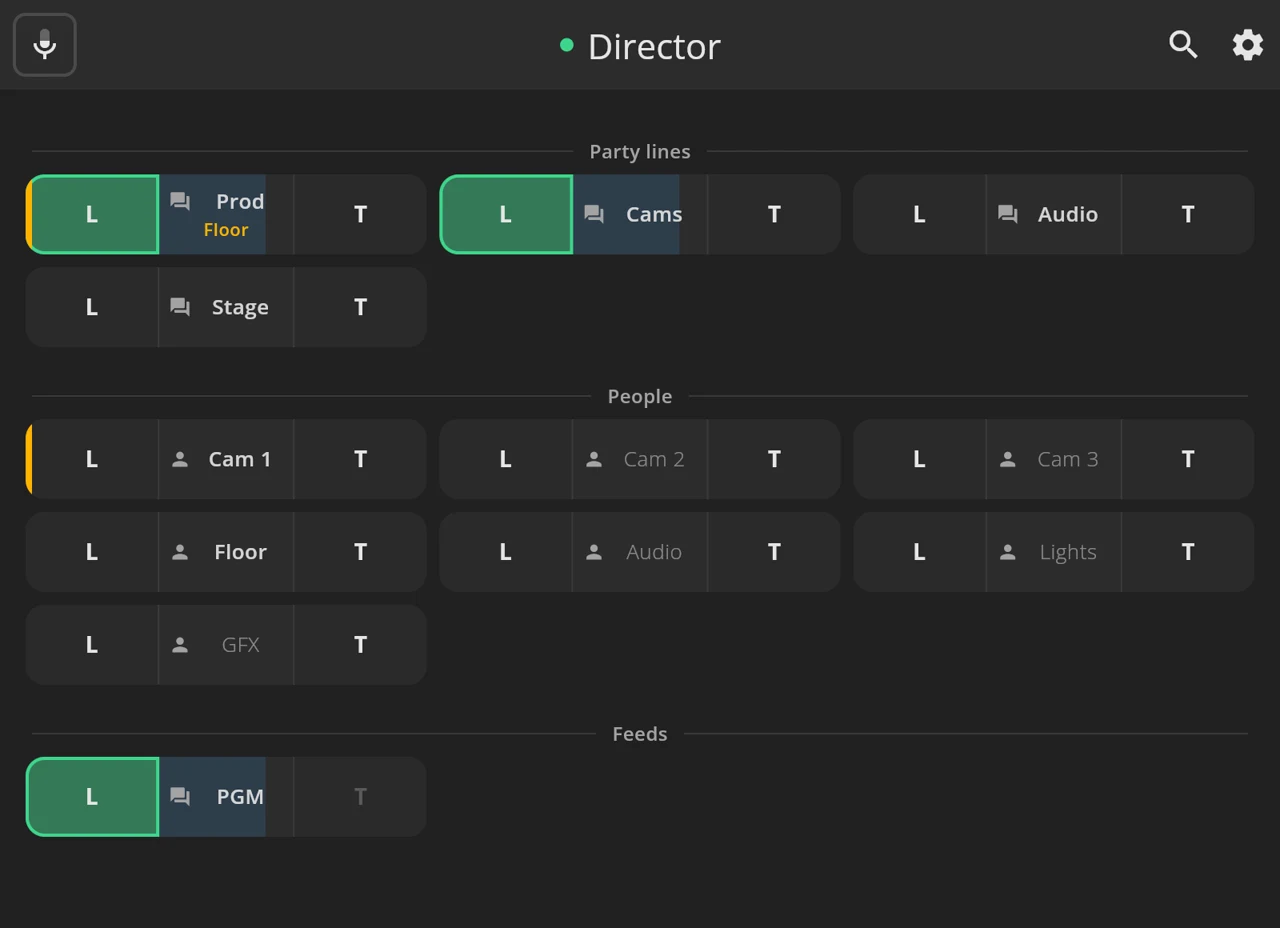The height and width of the screenshot is (928, 1280).
Task: Open the search tool
Action: pyautogui.click(x=1184, y=45)
